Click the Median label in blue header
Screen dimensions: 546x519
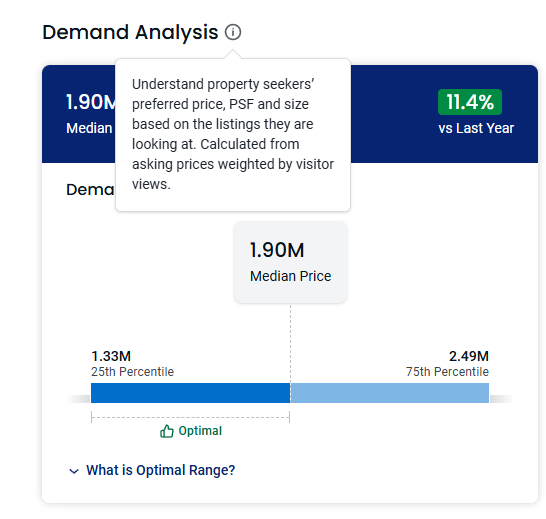pyautogui.click(x=89, y=128)
